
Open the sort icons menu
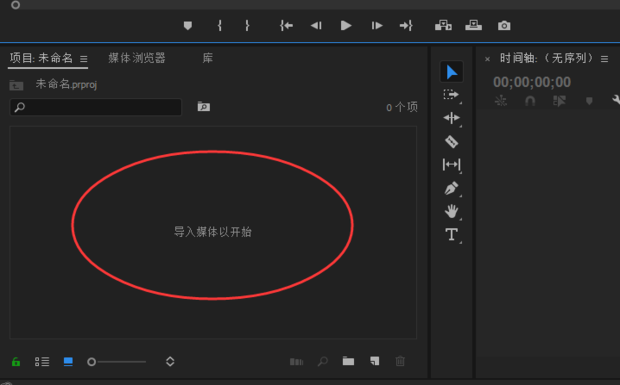(x=170, y=362)
